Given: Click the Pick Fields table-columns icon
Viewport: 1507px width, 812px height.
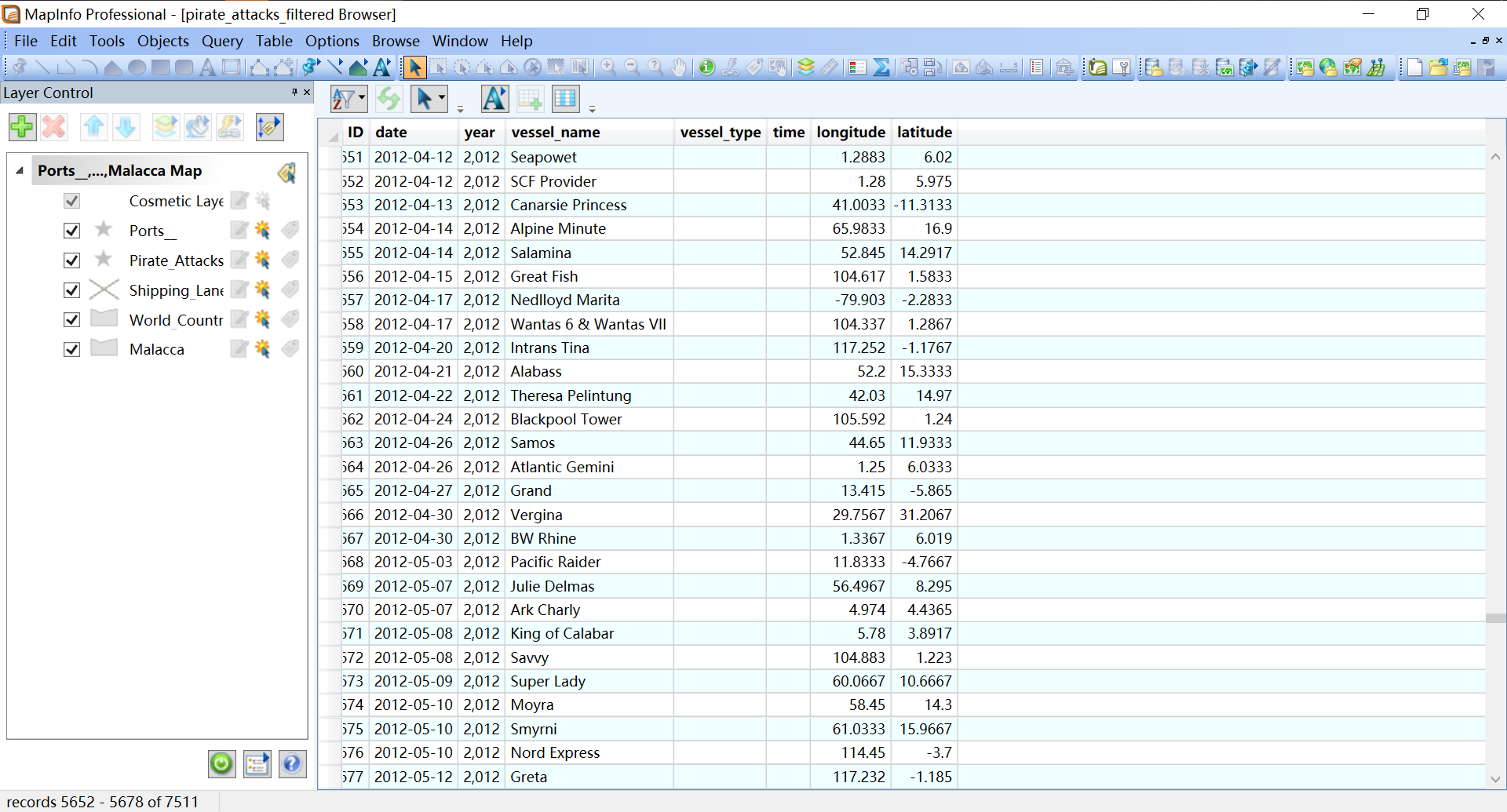Looking at the screenshot, I should coord(565,99).
